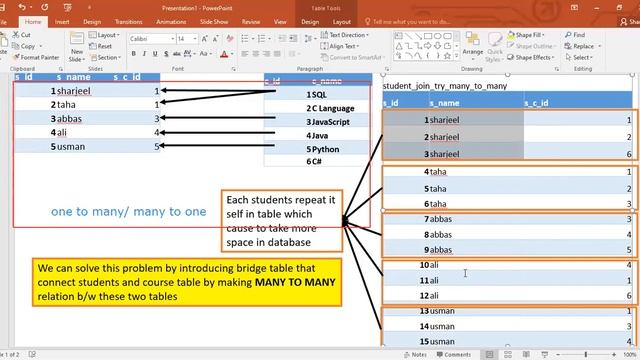Viewport: 640px width, 360px height.
Task: Increase list indent level
Action: click(293, 39)
